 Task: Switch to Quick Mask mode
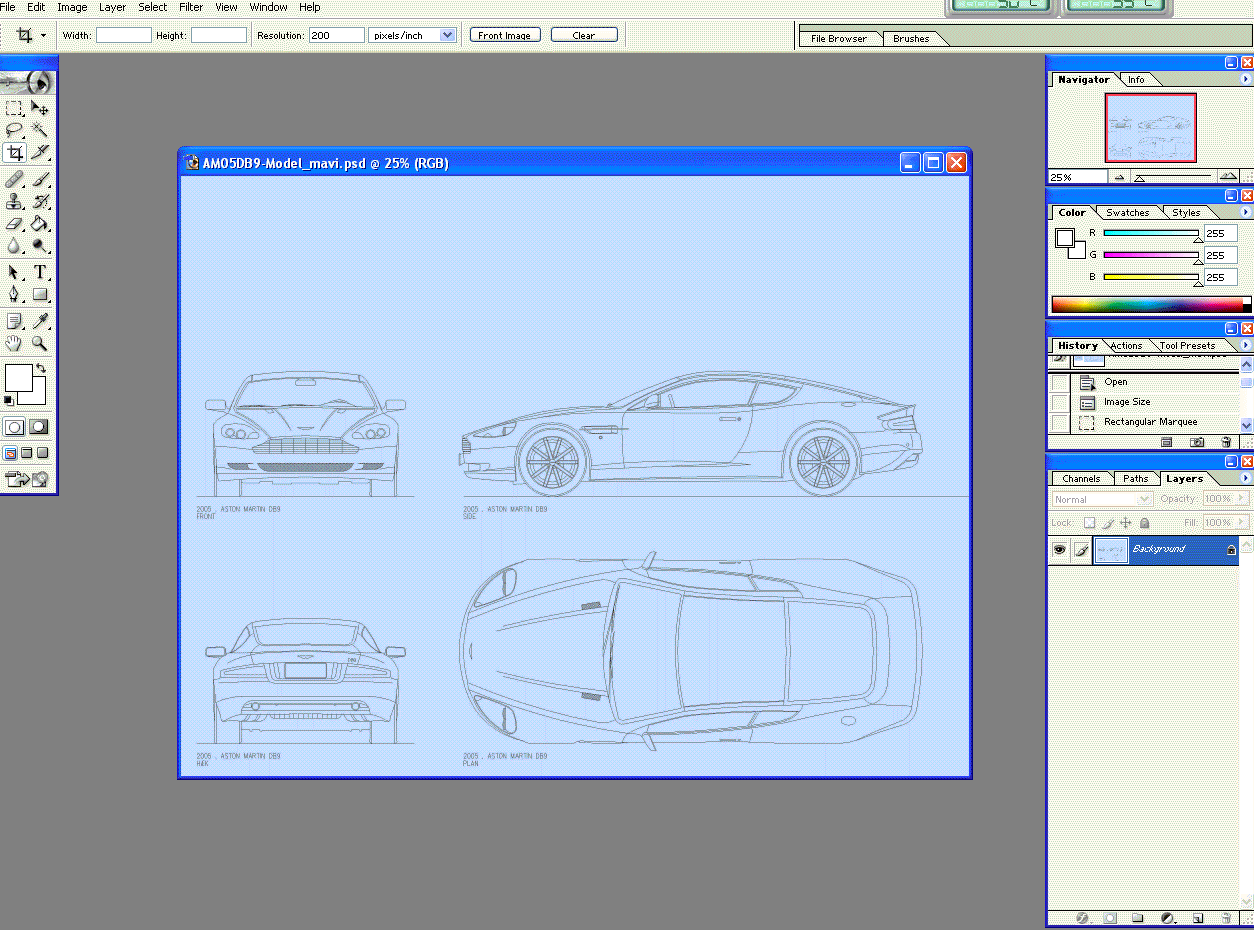pyautogui.click(x=39, y=427)
